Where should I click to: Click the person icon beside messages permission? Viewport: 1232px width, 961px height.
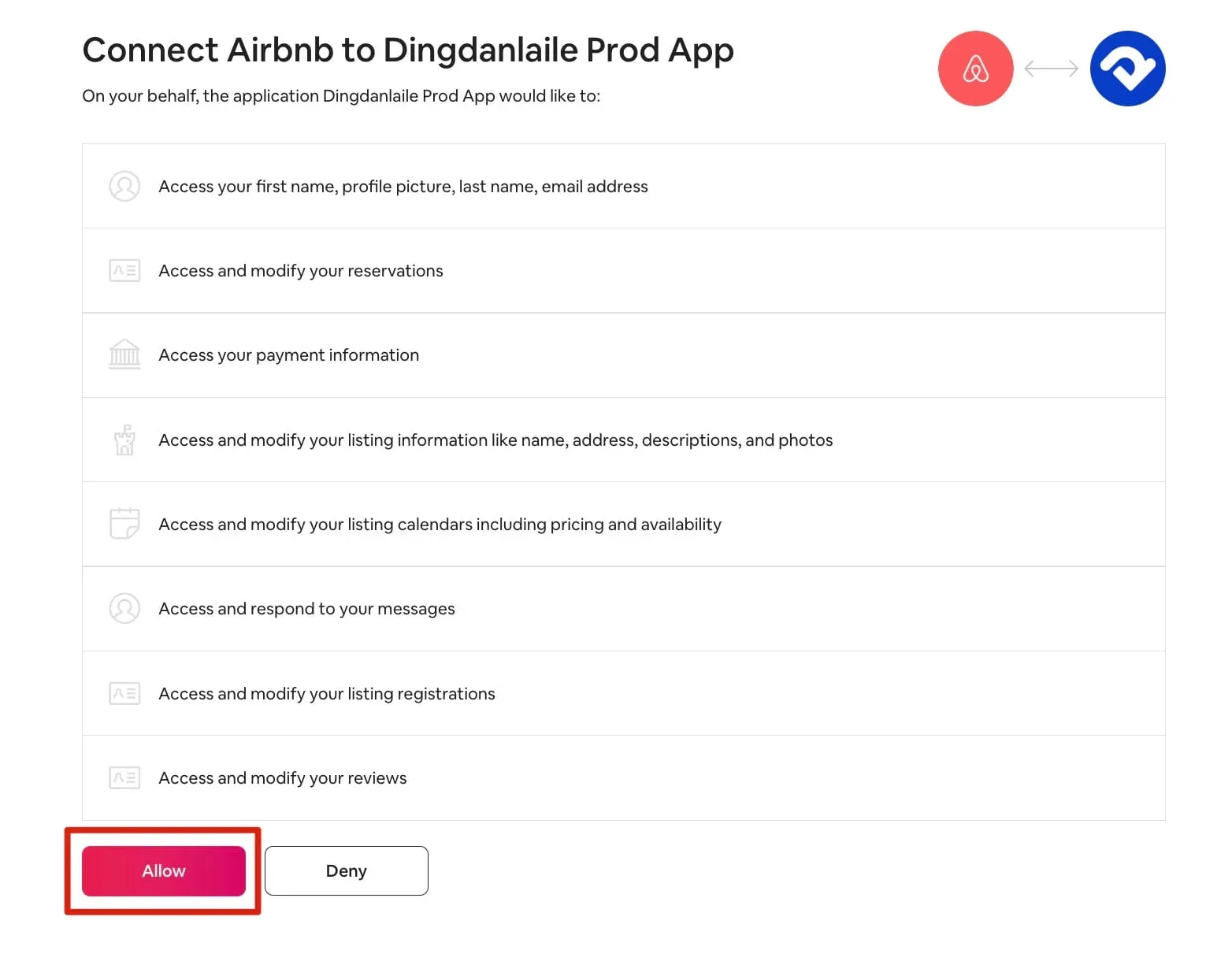click(x=124, y=608)
